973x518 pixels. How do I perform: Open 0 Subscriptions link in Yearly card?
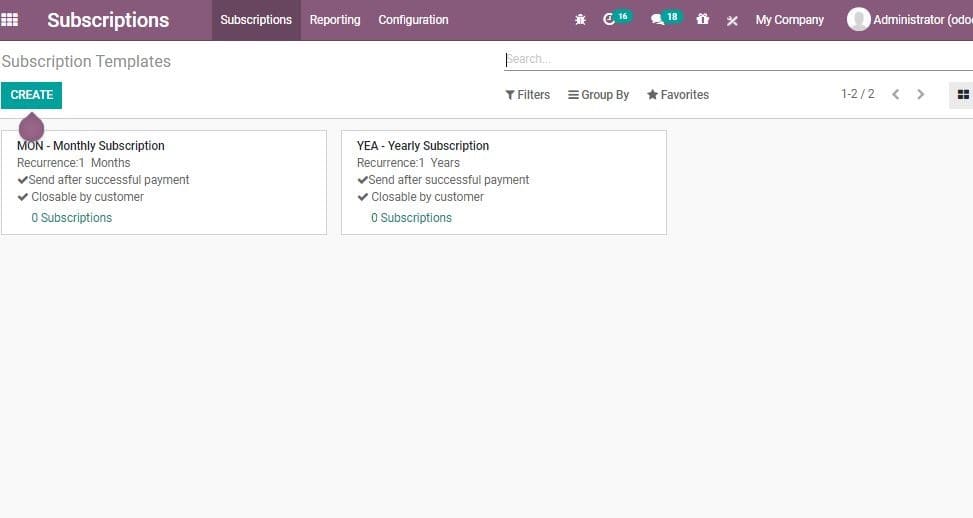click(411, 218)
